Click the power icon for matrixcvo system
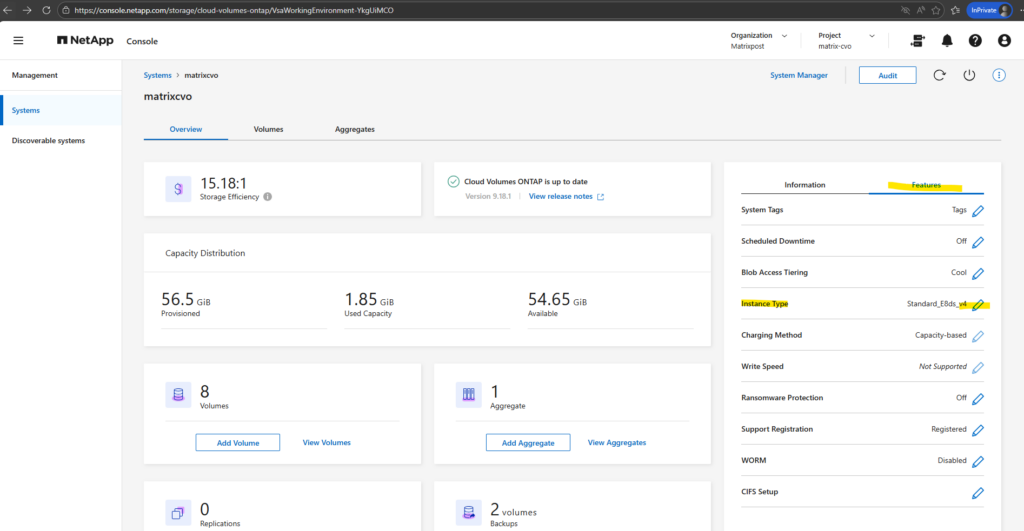Image resolution: width=1024 pixels, height=531 pixels. pyautogui.click(x=968, y=76)
